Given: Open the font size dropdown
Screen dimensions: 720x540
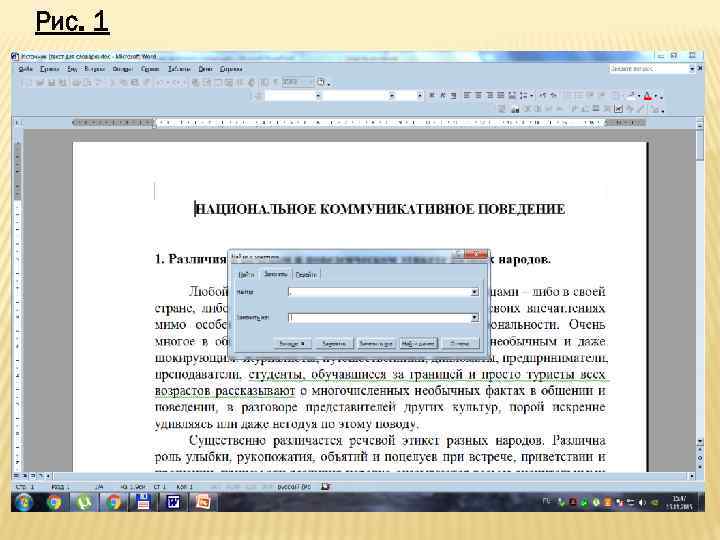Looking at the screenshot, I should tap(420, 96).
